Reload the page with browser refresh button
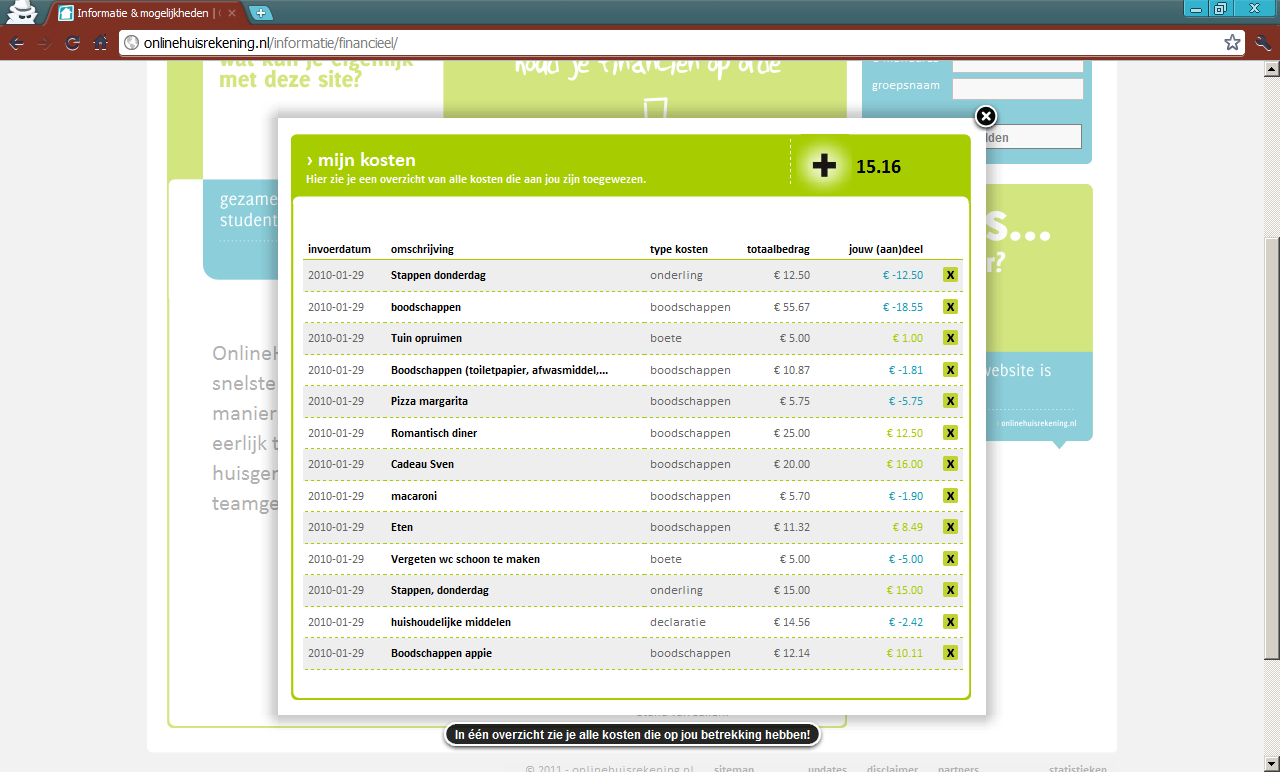This screenshot has height=772, width=1280. [x=72, y=43]
